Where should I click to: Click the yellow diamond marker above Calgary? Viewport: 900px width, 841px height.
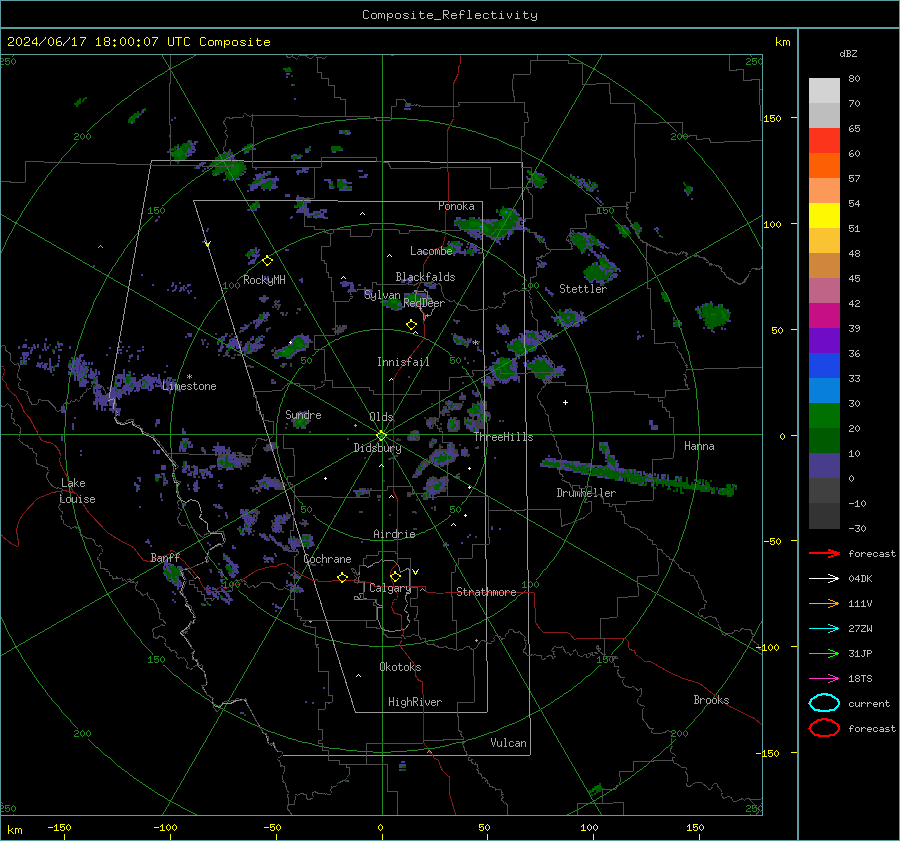pos(395,576)
